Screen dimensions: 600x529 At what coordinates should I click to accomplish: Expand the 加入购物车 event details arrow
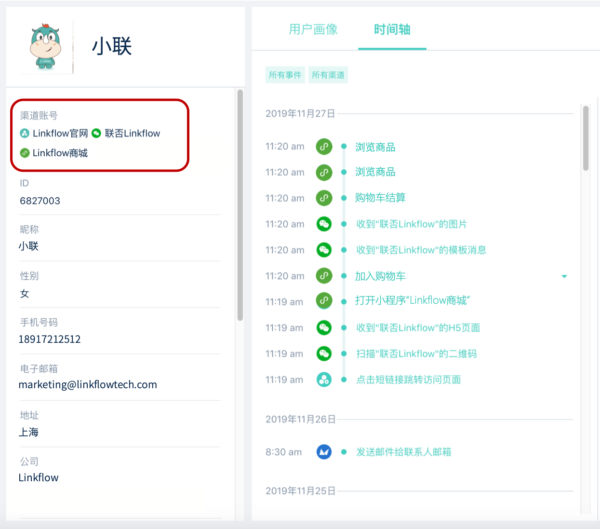point(564,276)
